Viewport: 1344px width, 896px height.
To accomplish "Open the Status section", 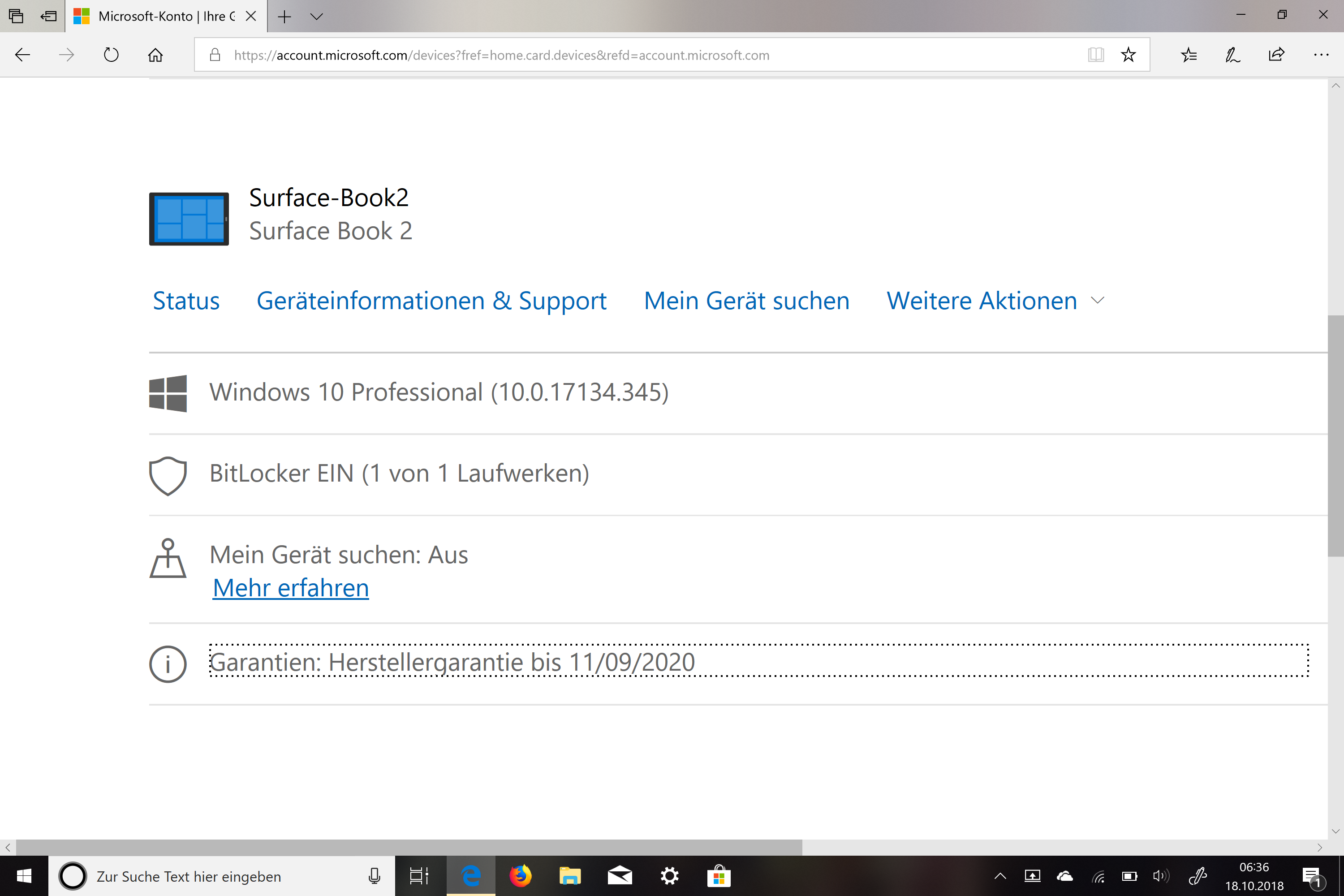I will click(186, 301).
